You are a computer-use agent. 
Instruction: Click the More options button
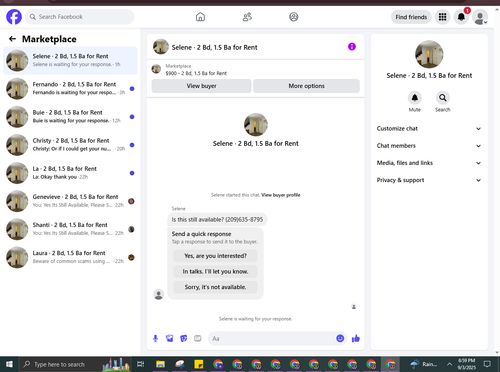click(x=306, y=86)
